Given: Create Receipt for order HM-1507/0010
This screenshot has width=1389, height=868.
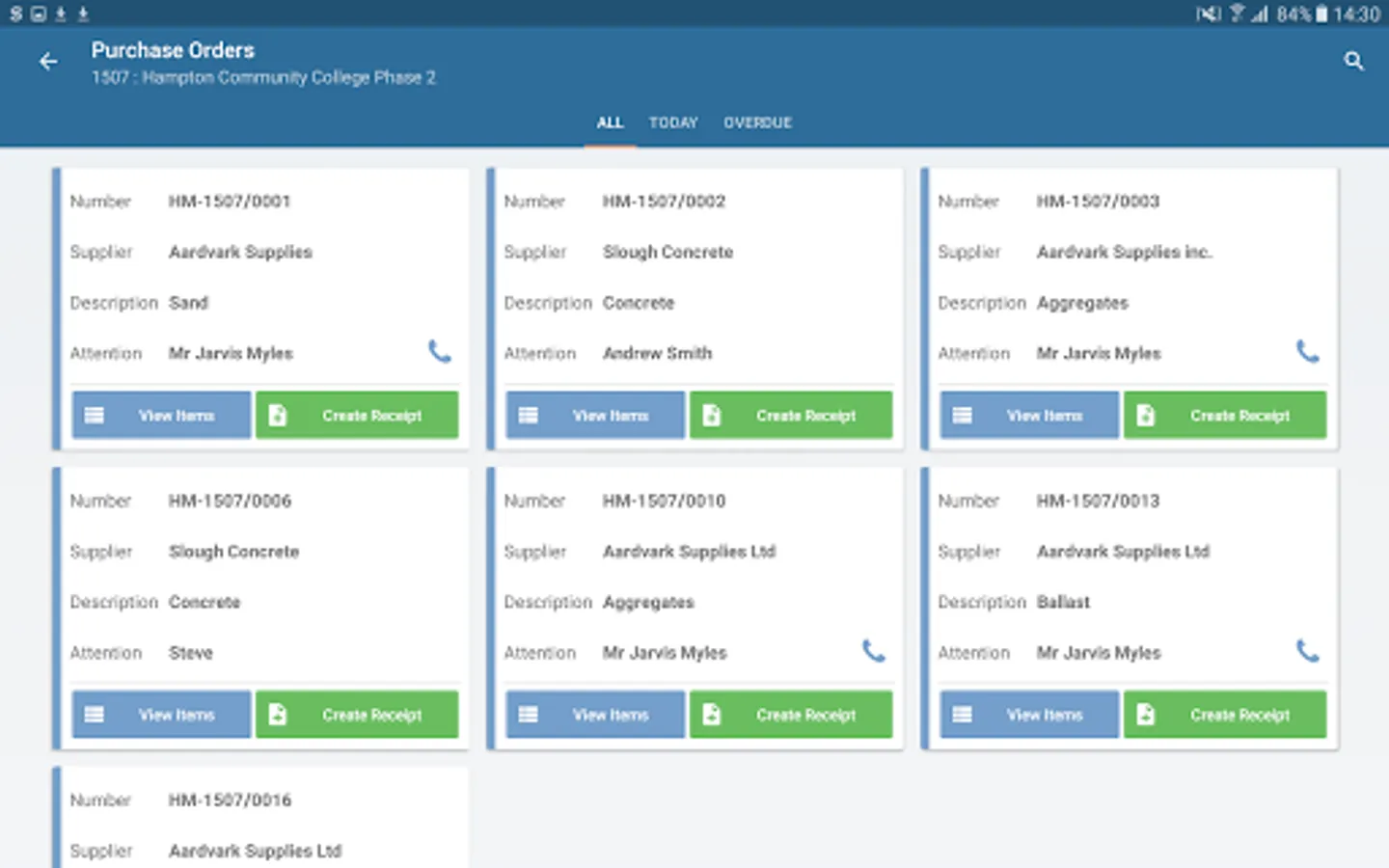Looking at the screenshot, I should 791,715.
